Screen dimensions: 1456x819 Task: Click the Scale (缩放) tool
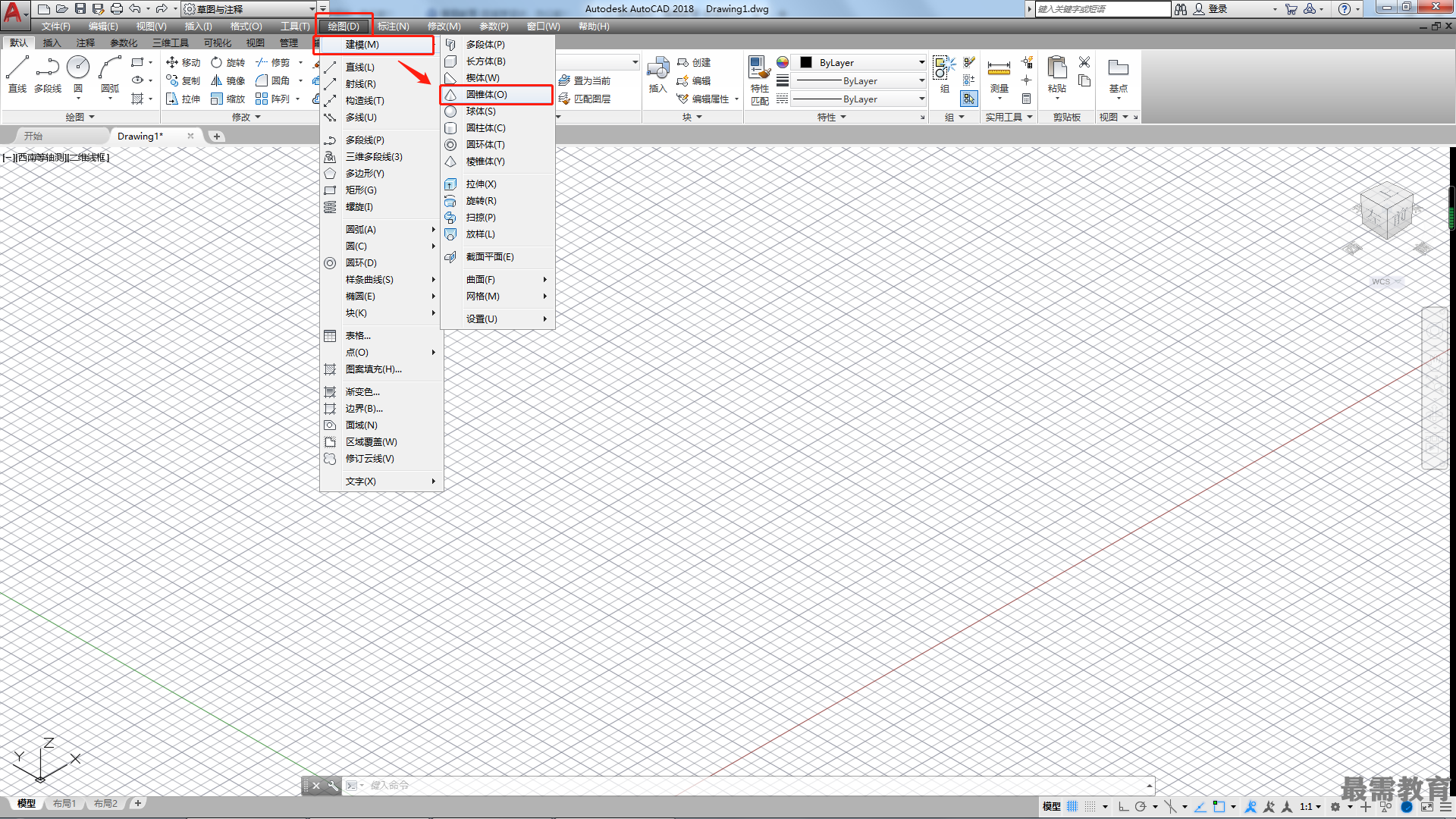(228, 99)
